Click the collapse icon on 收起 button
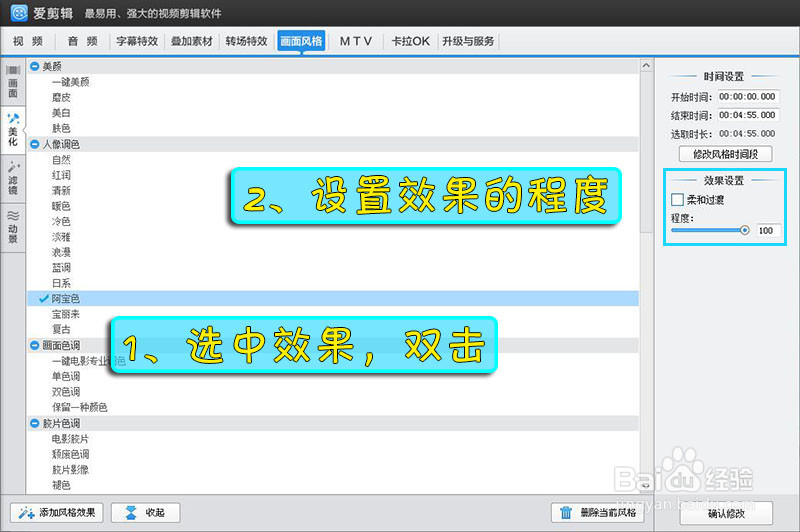This screenshot has height=532, width=800. (131, 513)
